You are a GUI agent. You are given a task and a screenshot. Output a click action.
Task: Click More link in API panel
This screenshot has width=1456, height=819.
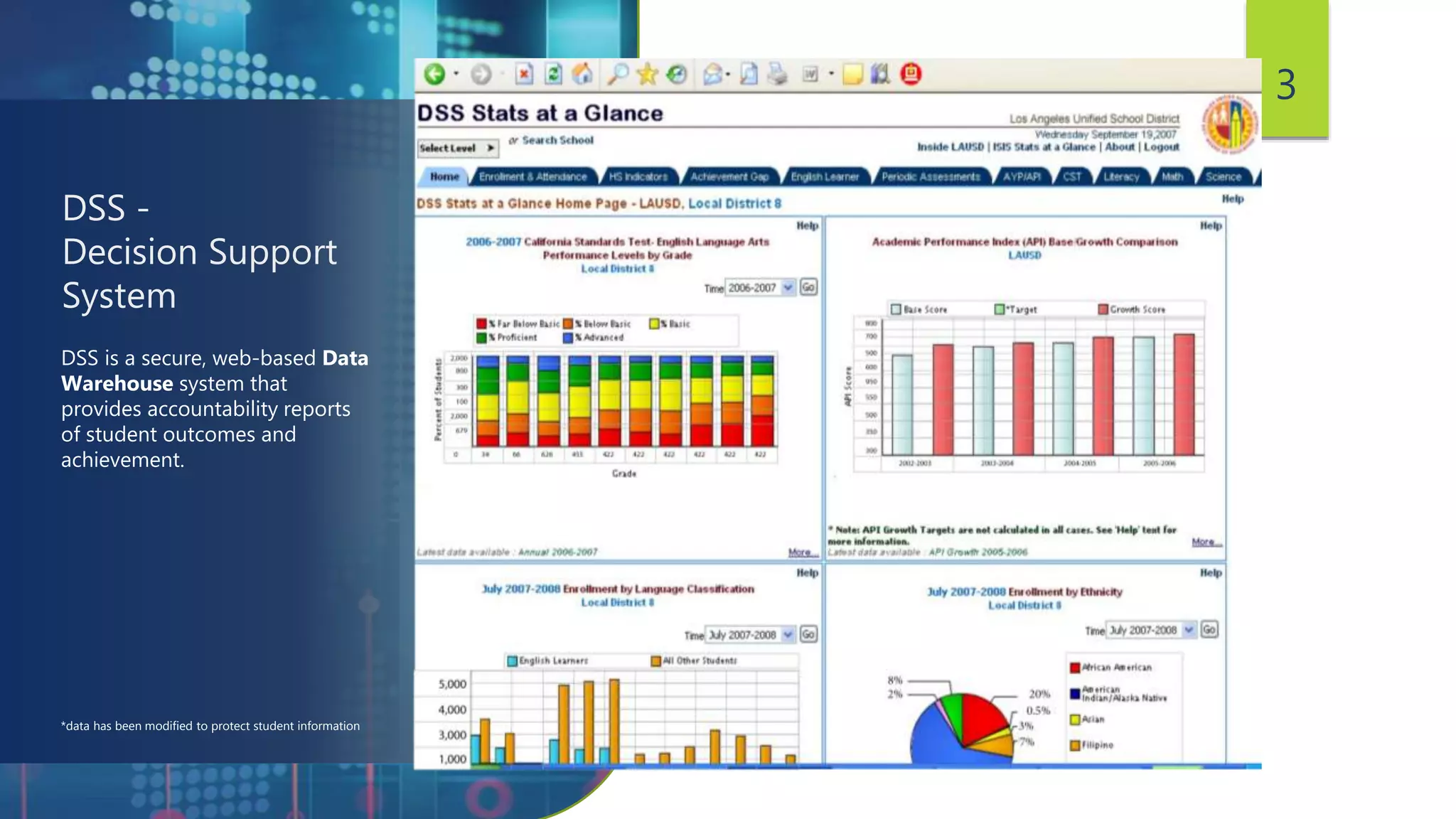(x=1207, y=542)
